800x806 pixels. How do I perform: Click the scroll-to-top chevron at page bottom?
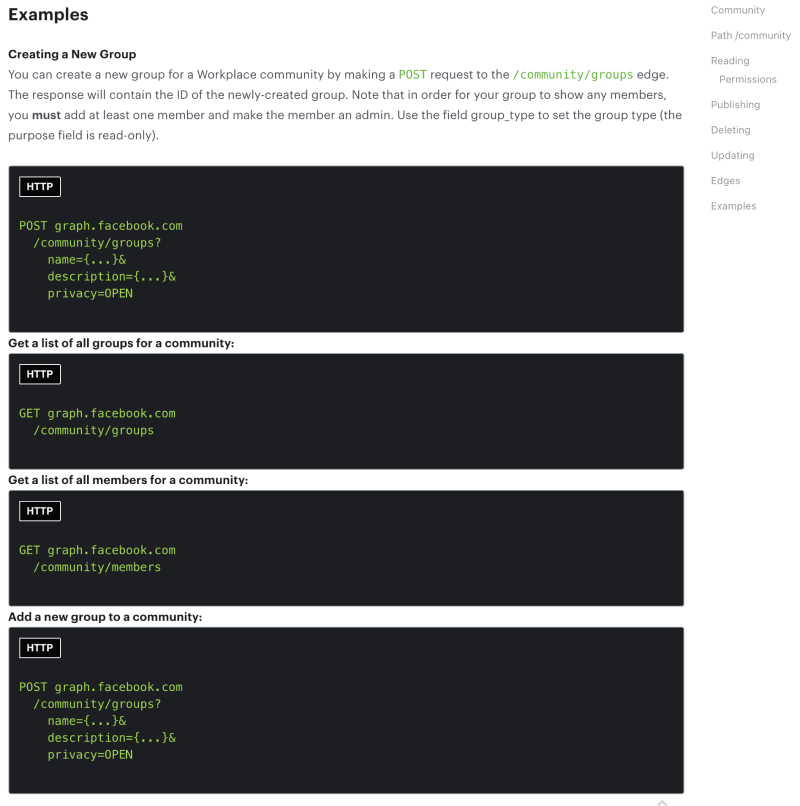click(661, 800)
